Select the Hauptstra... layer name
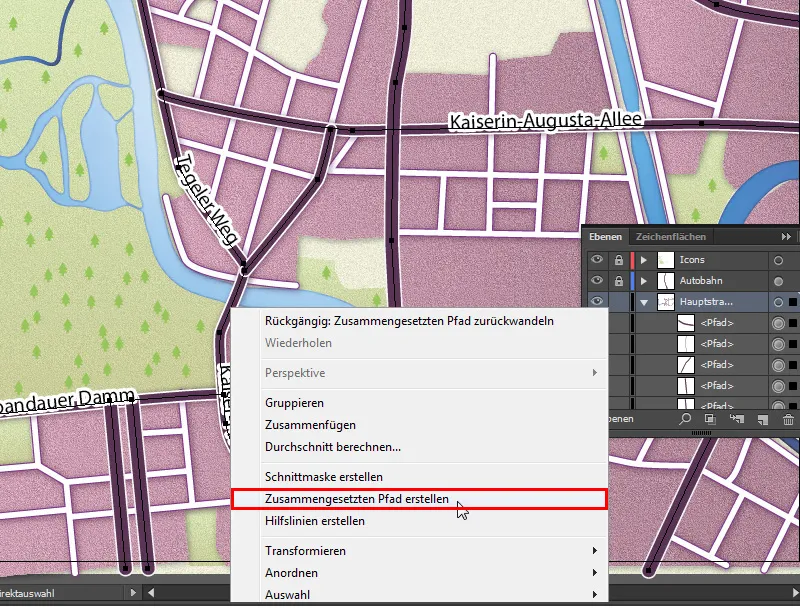The height and width of the screenshot is (610, 800). coord(706,302)
